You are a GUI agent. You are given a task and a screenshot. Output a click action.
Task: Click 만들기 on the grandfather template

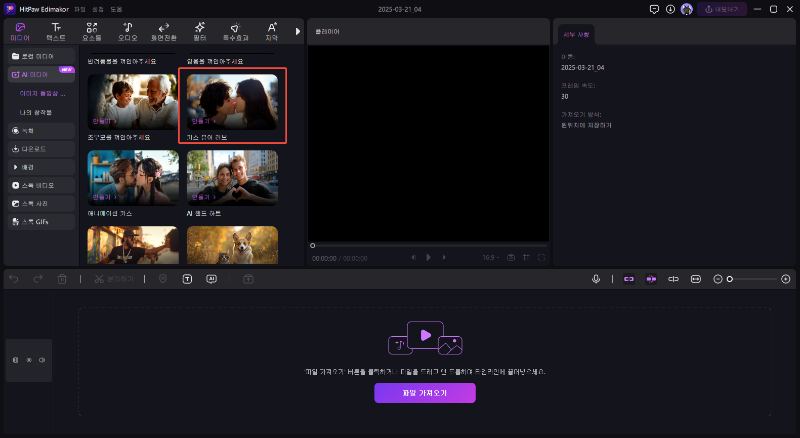click(x=104, y=121)
